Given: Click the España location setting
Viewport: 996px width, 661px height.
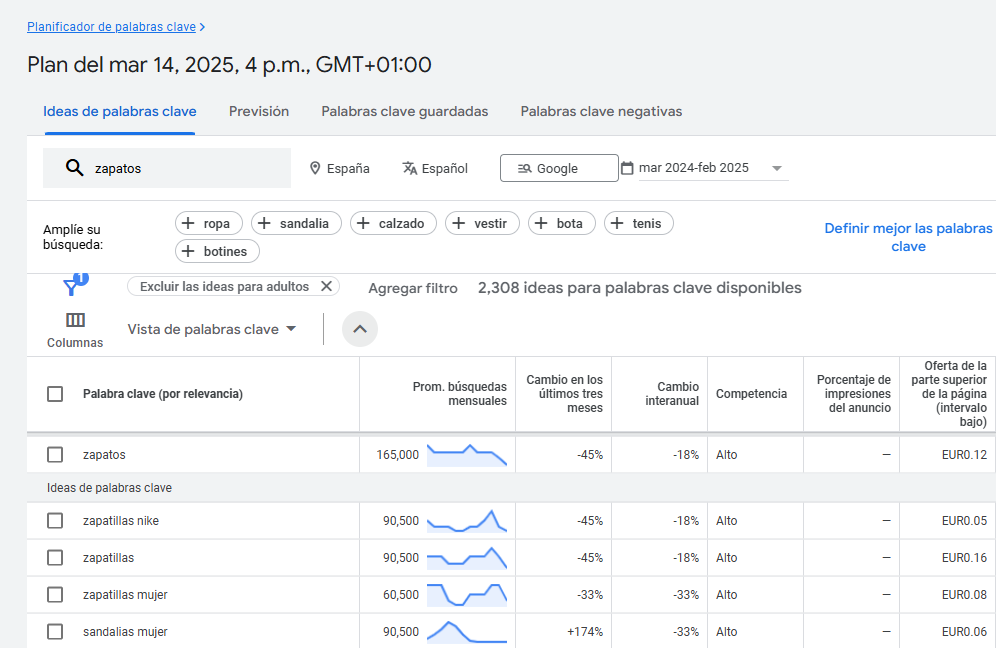Looking at the screenshot, I should point(339,168).
